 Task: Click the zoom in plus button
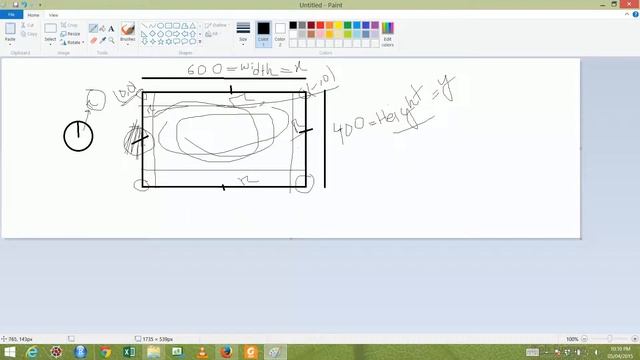pos(634,339)
